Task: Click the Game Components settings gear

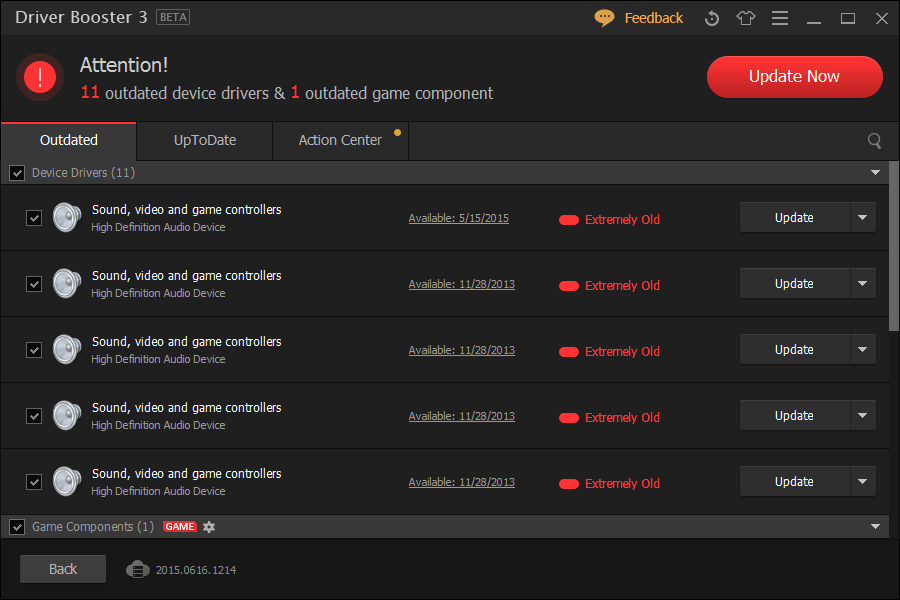Action: pyautogui.click(x=209, y=527)
